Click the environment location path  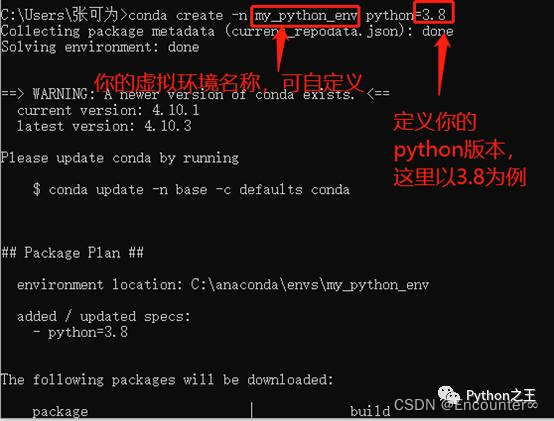(x=310, y=285)
